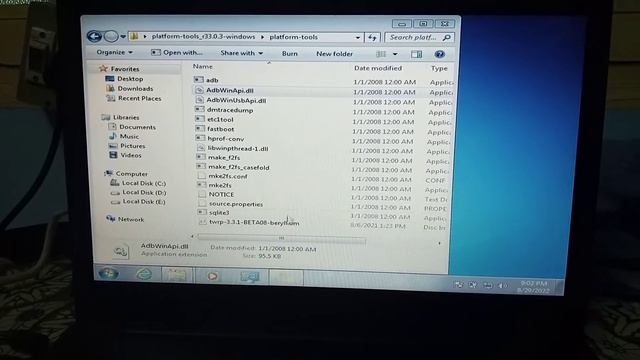Focus the Search platform-tools box

tap(419, 38)
